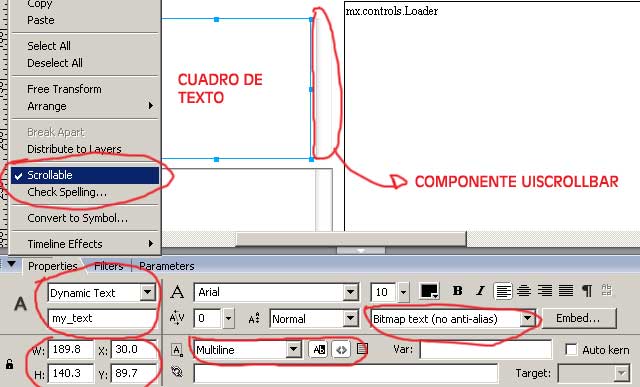The height and width of the screenshot is (387, 640).
Task: Open the Arial font family dropdown
Action: point(350,292)
